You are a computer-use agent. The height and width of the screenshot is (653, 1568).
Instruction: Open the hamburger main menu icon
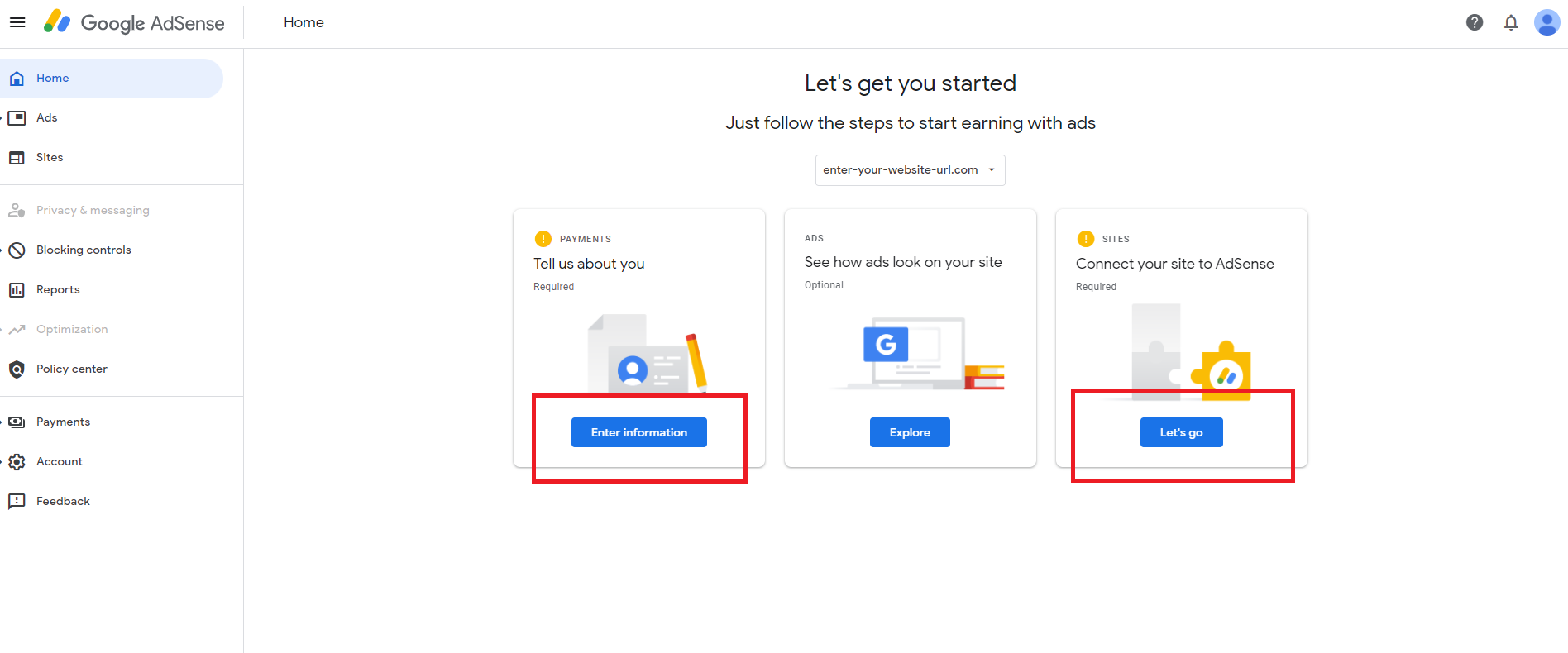(17, 22)
